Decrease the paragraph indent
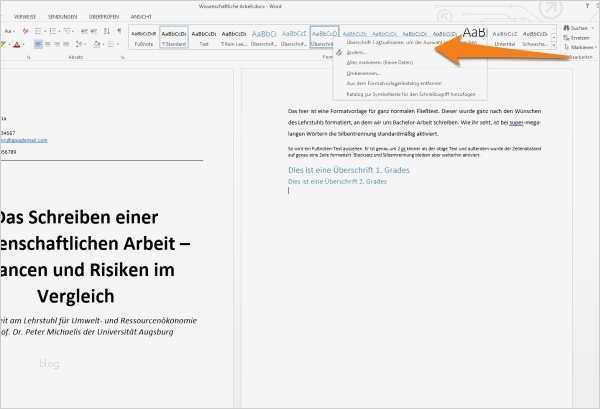The image size is (600, 409). click(84, 31)
